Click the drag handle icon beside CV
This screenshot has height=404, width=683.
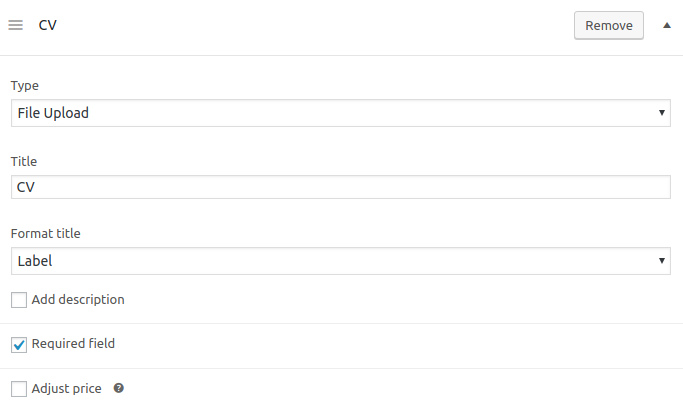pyautogui.click(x=16, y=25)
